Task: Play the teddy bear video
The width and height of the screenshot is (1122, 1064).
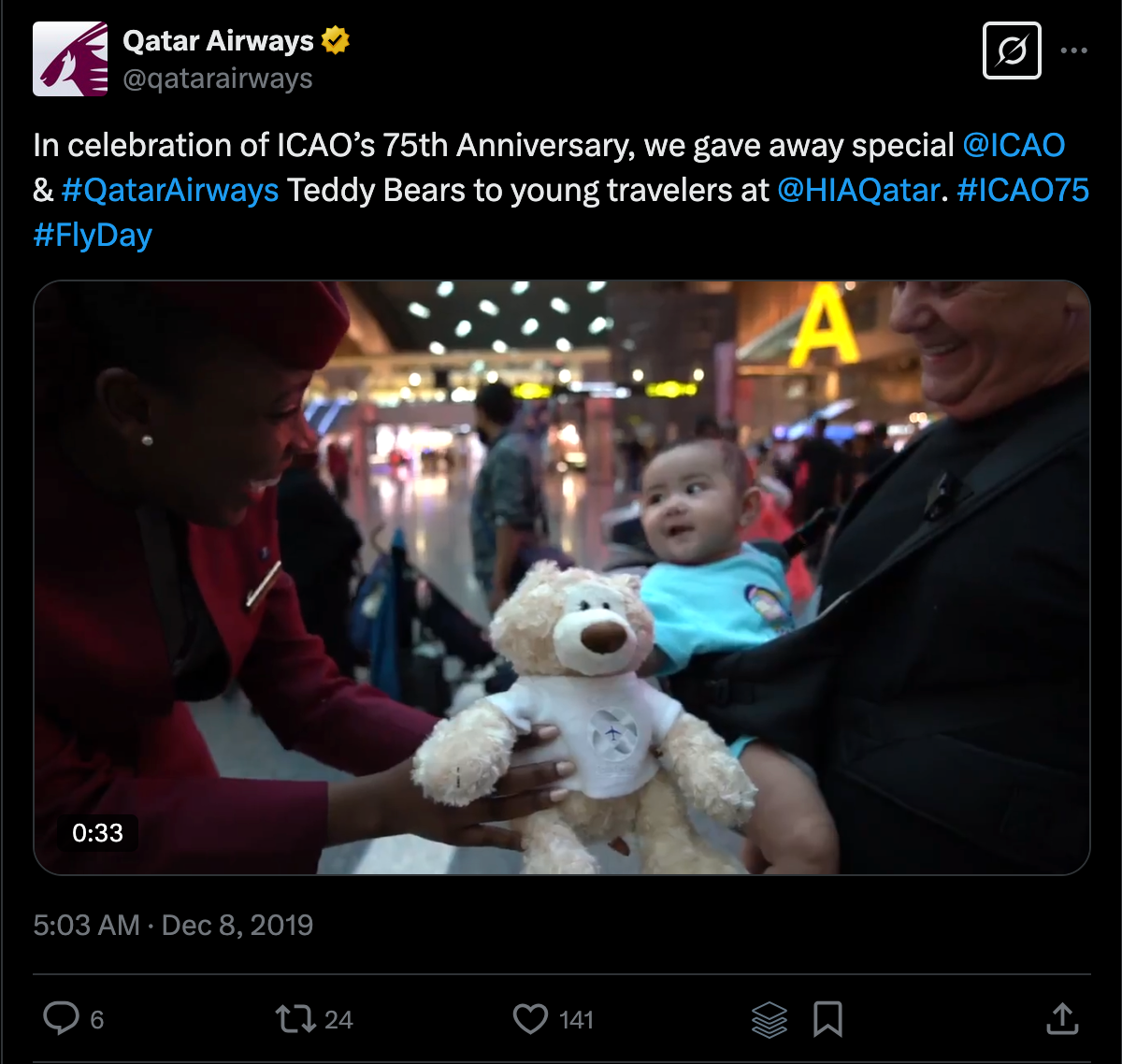Action: tap(562, 578)
